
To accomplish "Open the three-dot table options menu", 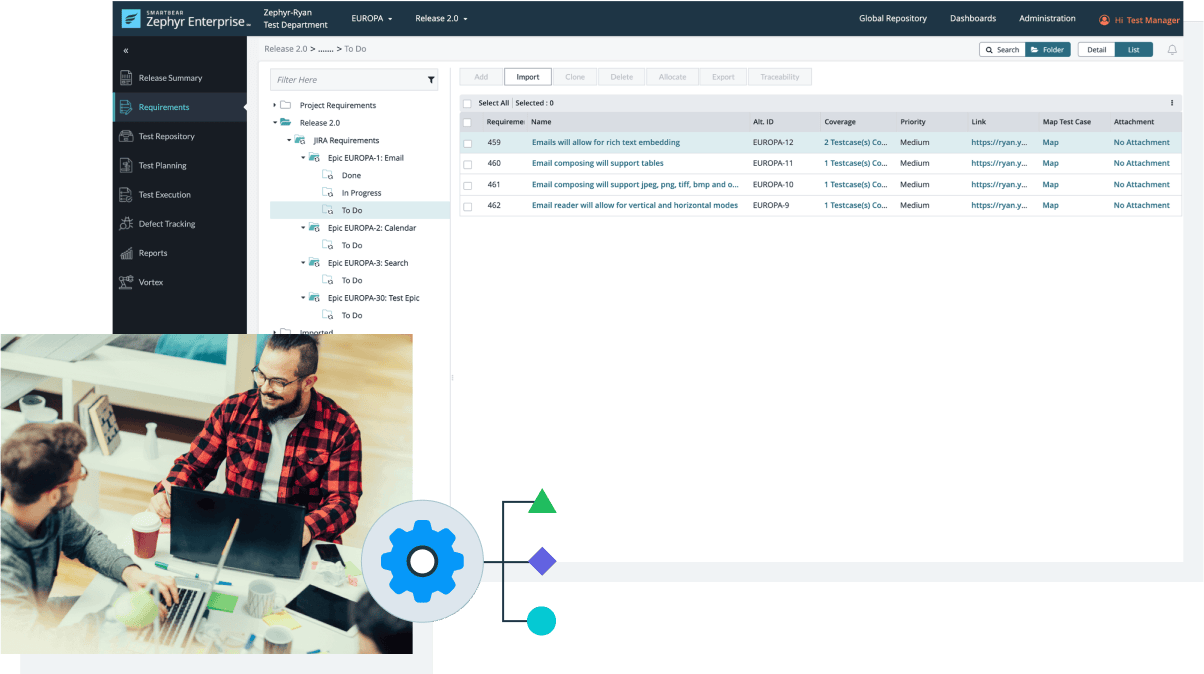I will tap(1172, 103).
